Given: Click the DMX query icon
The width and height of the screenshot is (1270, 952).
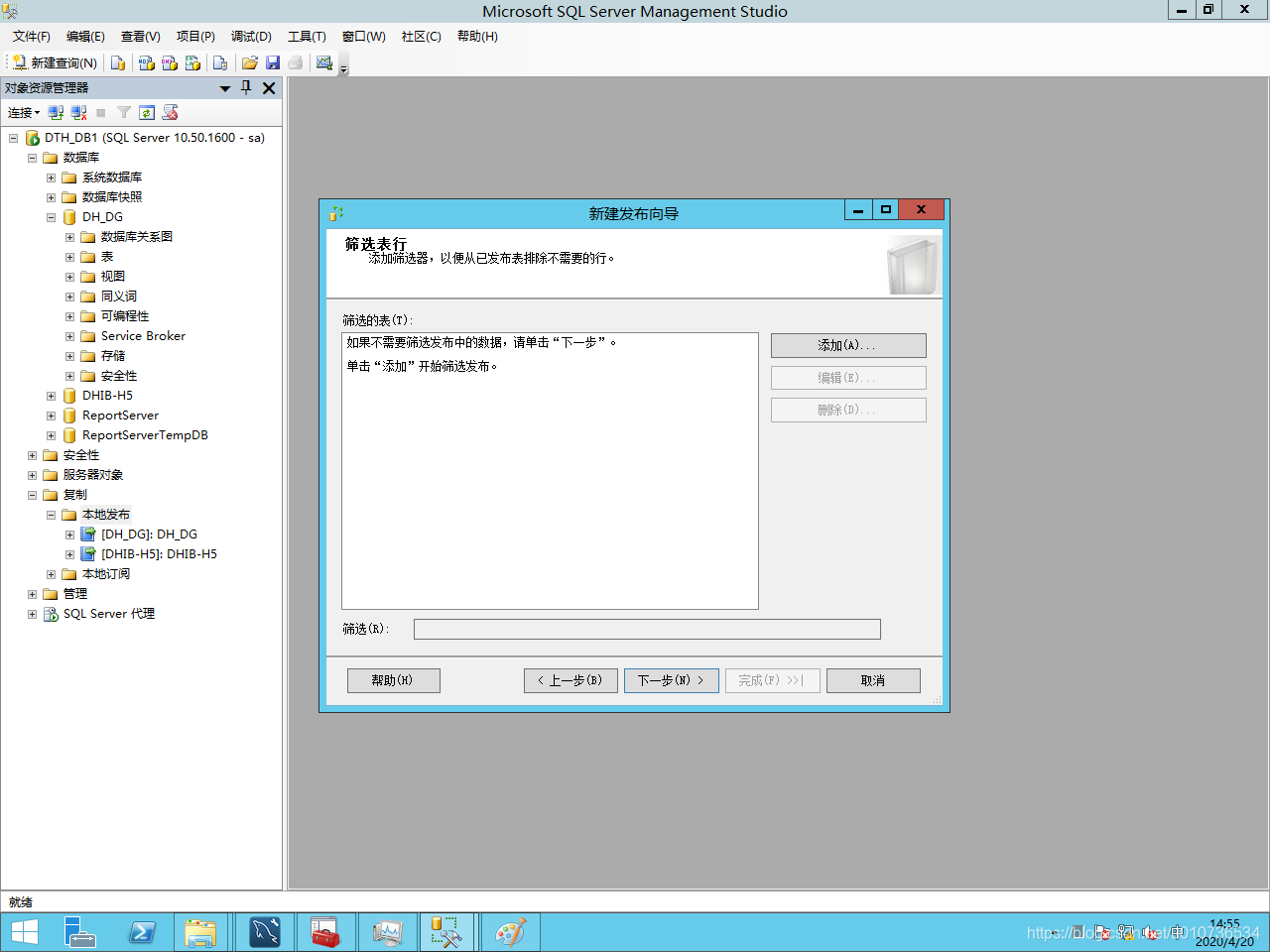Looking at the screenshot, I should [x=170, y=62].
